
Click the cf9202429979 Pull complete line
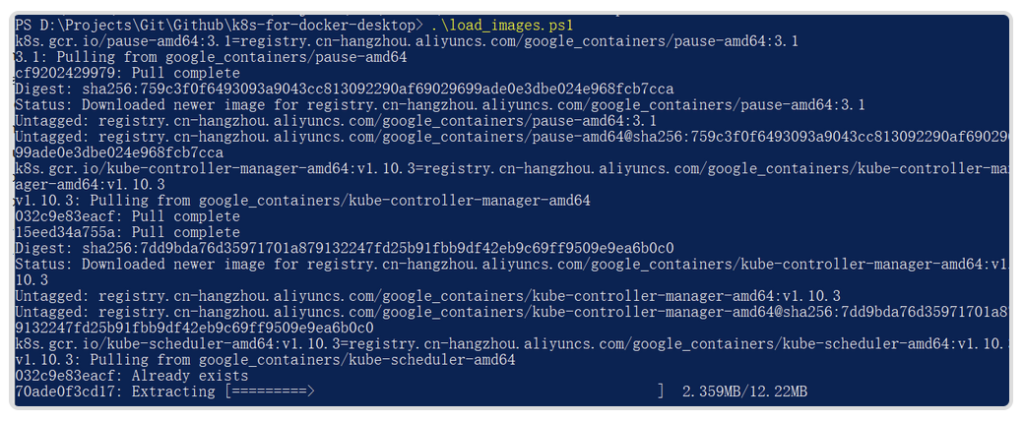point(127,73)
